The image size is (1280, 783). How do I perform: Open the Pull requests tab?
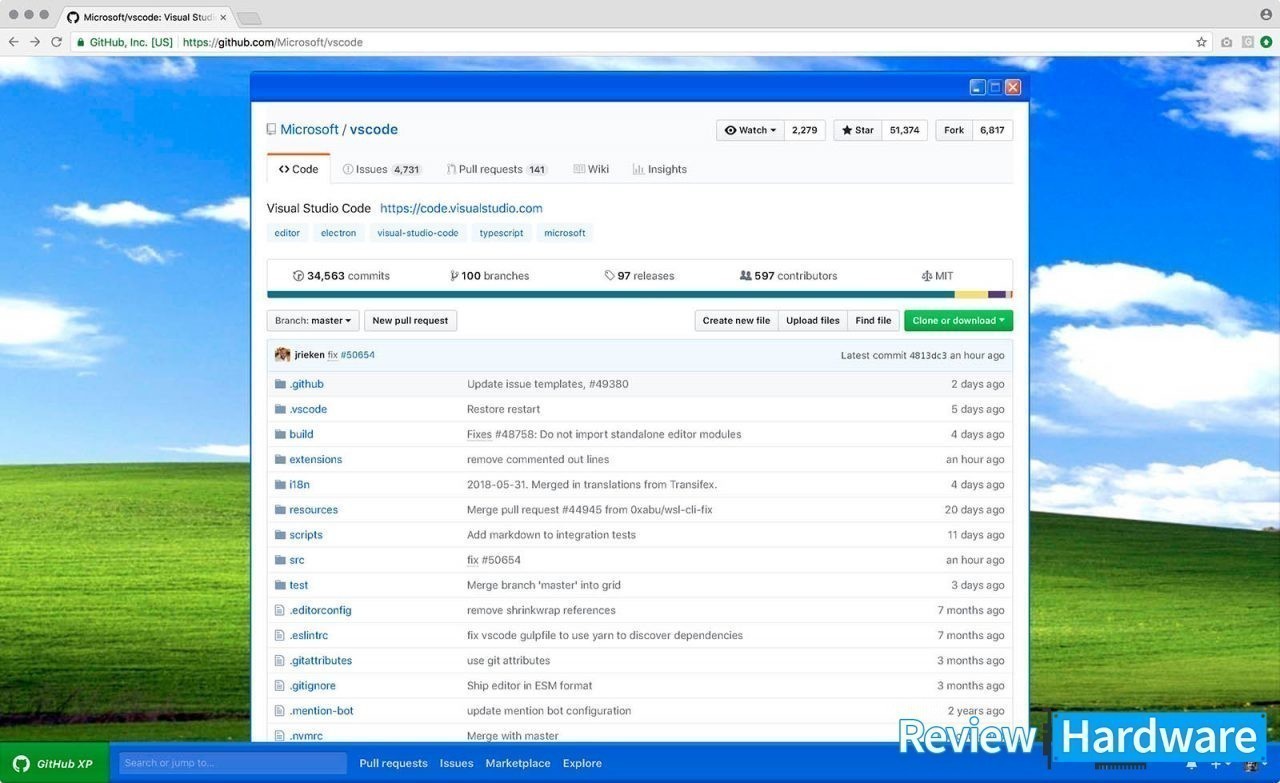point(497,169)
